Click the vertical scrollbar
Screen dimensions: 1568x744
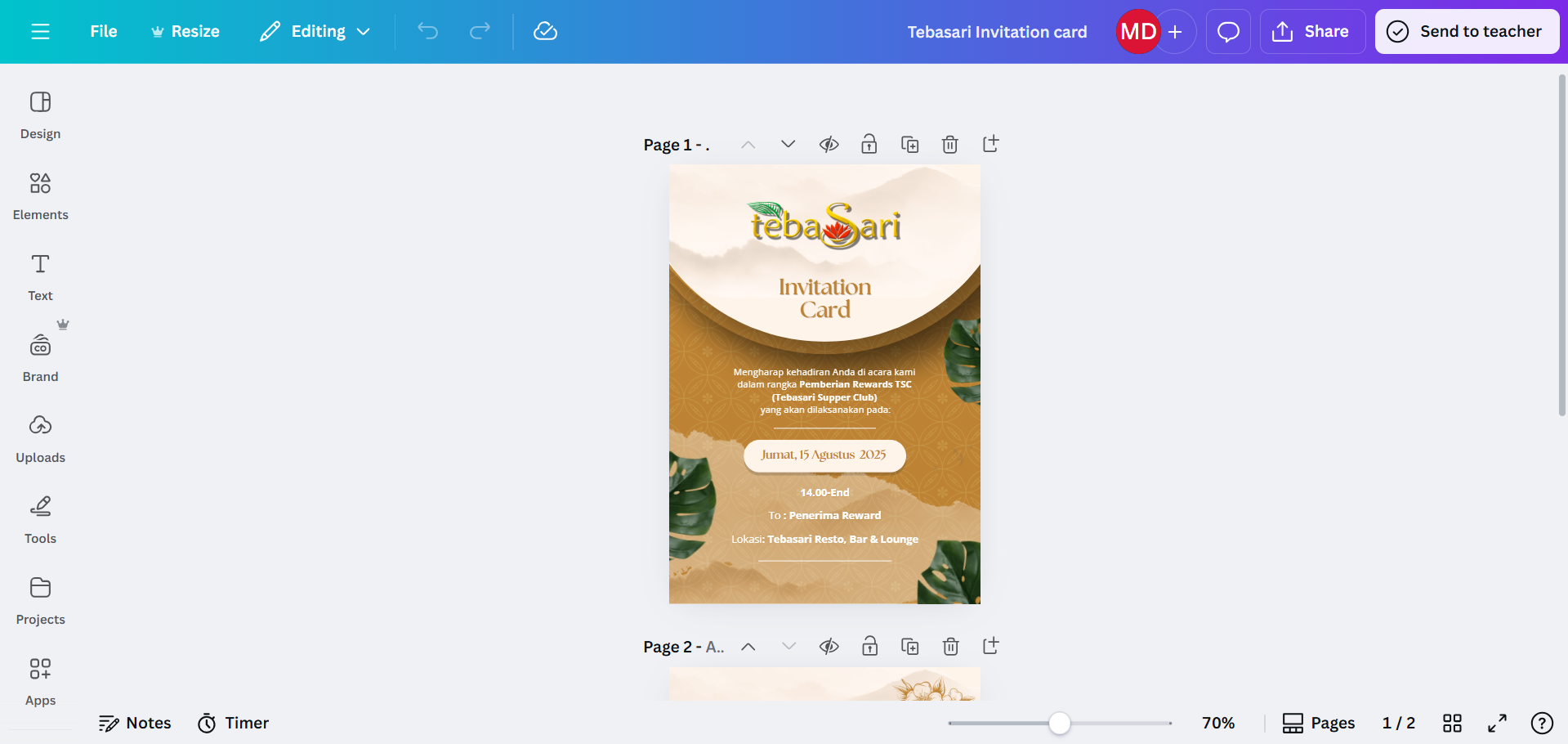pos(1561,245)
